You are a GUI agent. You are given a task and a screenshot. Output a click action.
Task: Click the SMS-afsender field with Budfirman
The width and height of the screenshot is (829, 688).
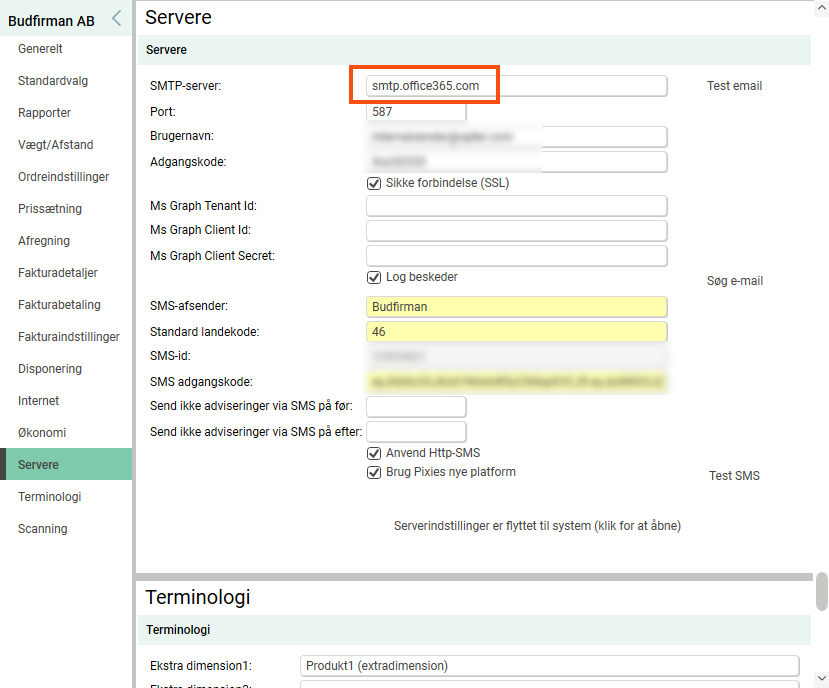(516, 307)
